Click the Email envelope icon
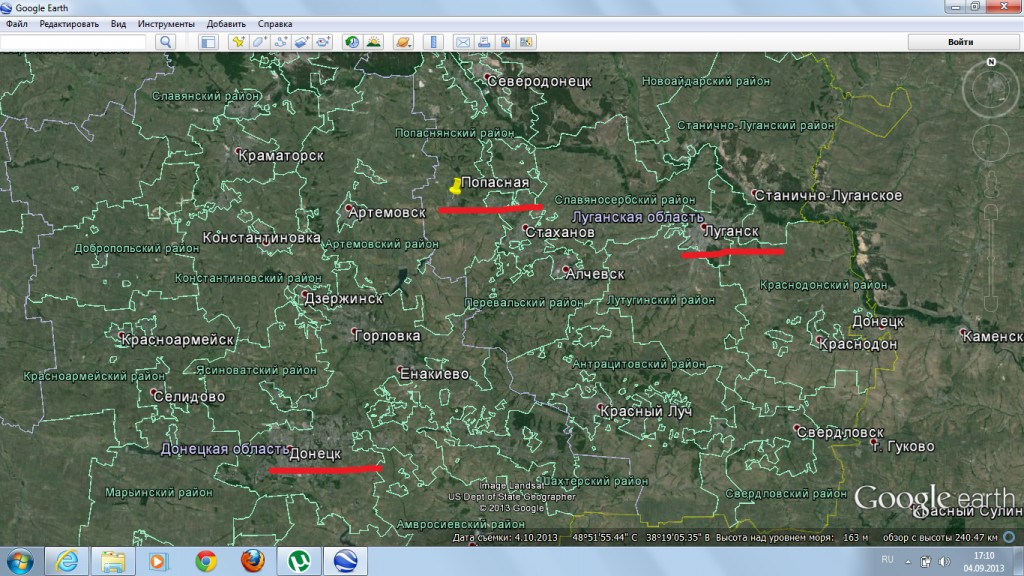 [x=463, y=42]
